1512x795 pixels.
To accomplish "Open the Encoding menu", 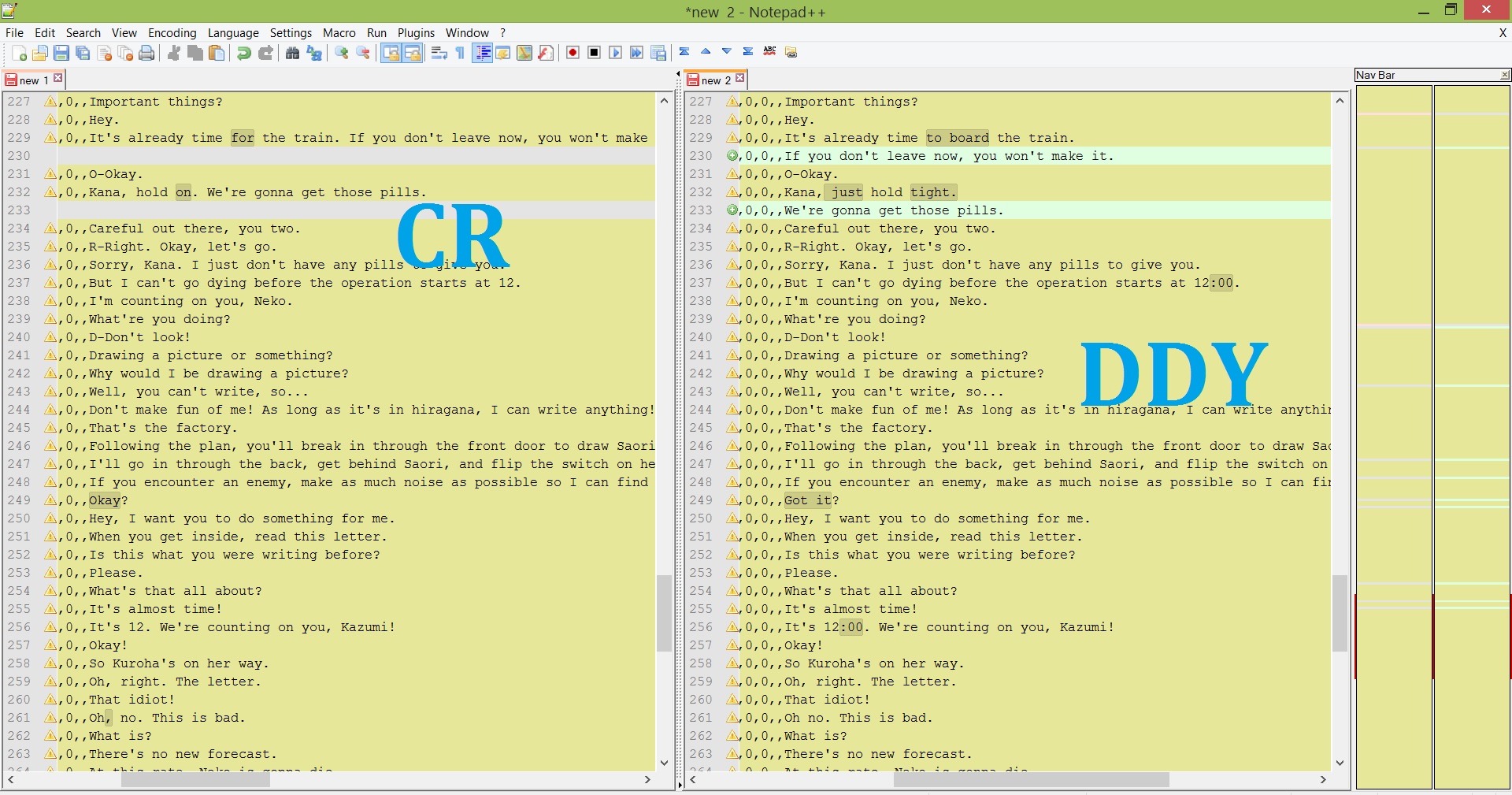I will [x=172, y=32].
